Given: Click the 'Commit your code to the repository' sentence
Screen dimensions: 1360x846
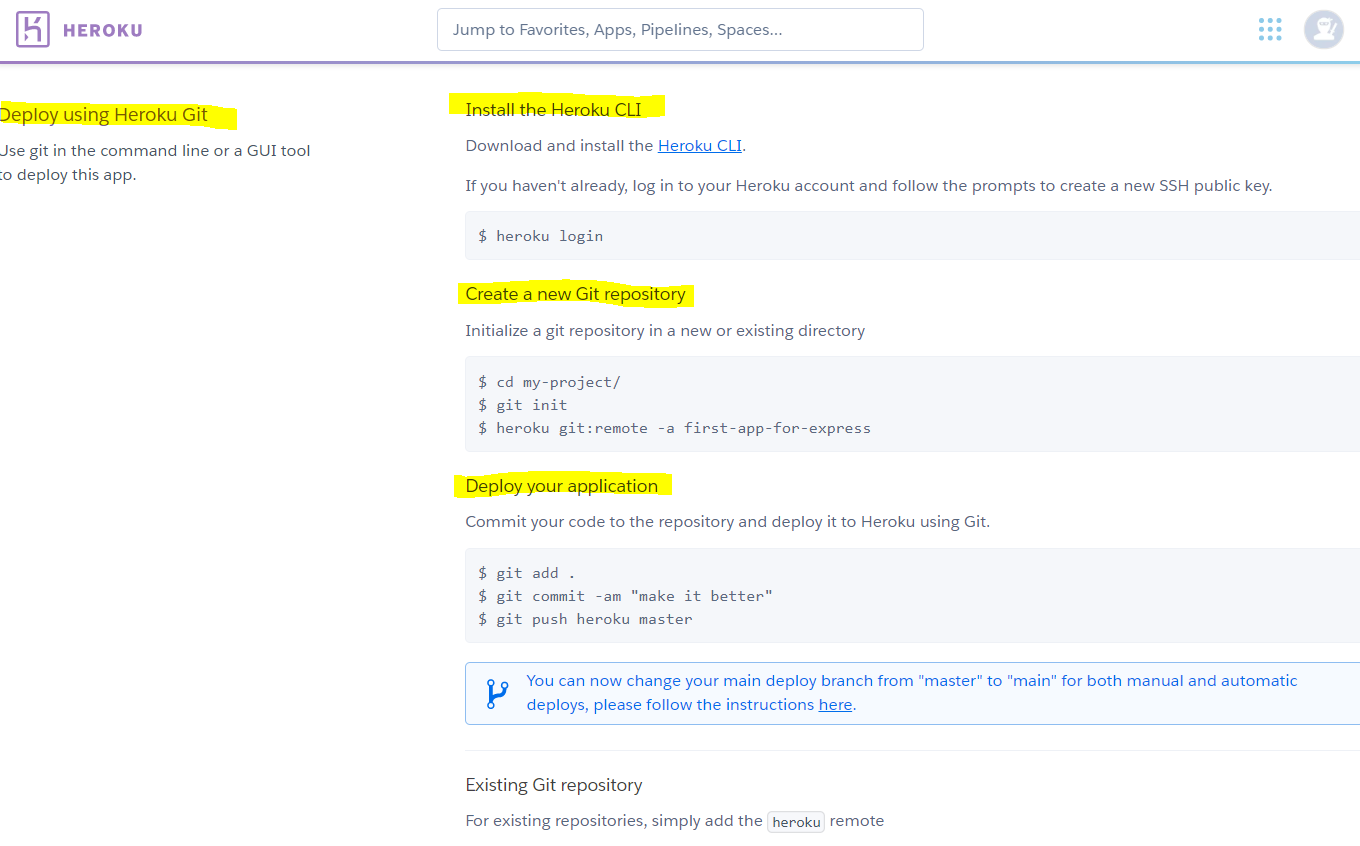Looking at the screenshot, I should pos(727,521).
